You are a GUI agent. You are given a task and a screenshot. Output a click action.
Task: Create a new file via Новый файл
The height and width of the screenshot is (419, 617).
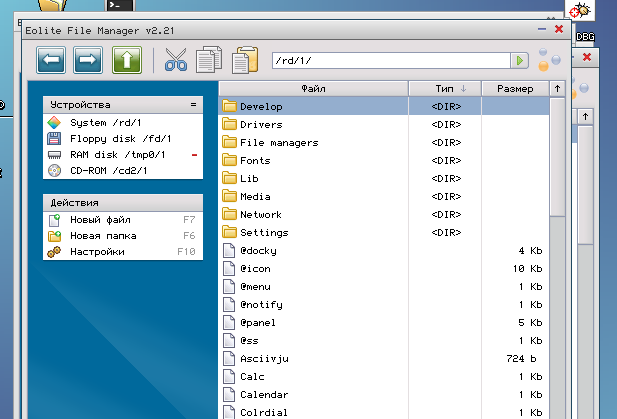point(100,219)
